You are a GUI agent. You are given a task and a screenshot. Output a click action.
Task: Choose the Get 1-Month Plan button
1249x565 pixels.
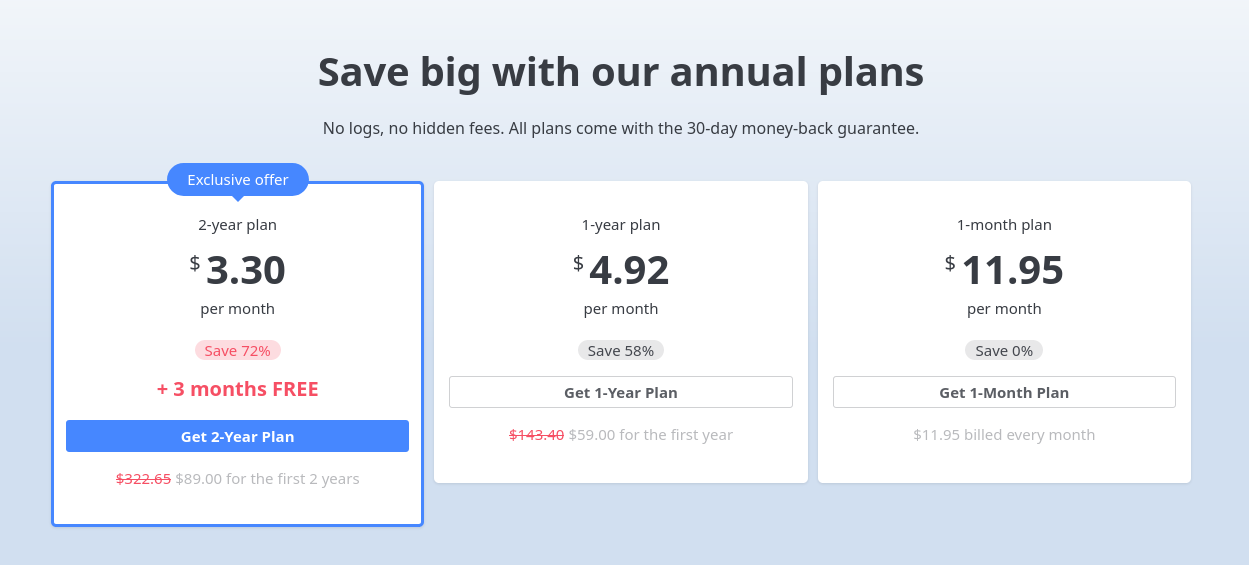(x=1004, y=392)
